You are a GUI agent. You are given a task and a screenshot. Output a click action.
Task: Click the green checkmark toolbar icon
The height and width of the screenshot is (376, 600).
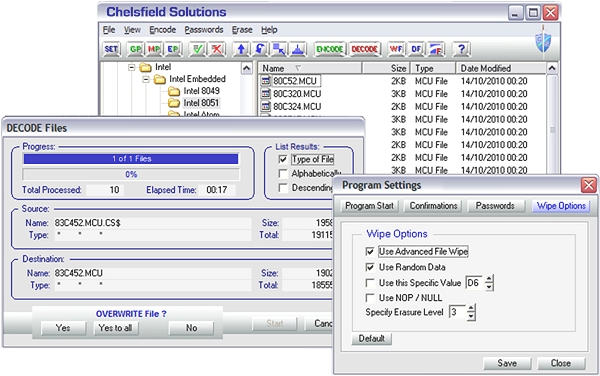click(x=198, y=49)
